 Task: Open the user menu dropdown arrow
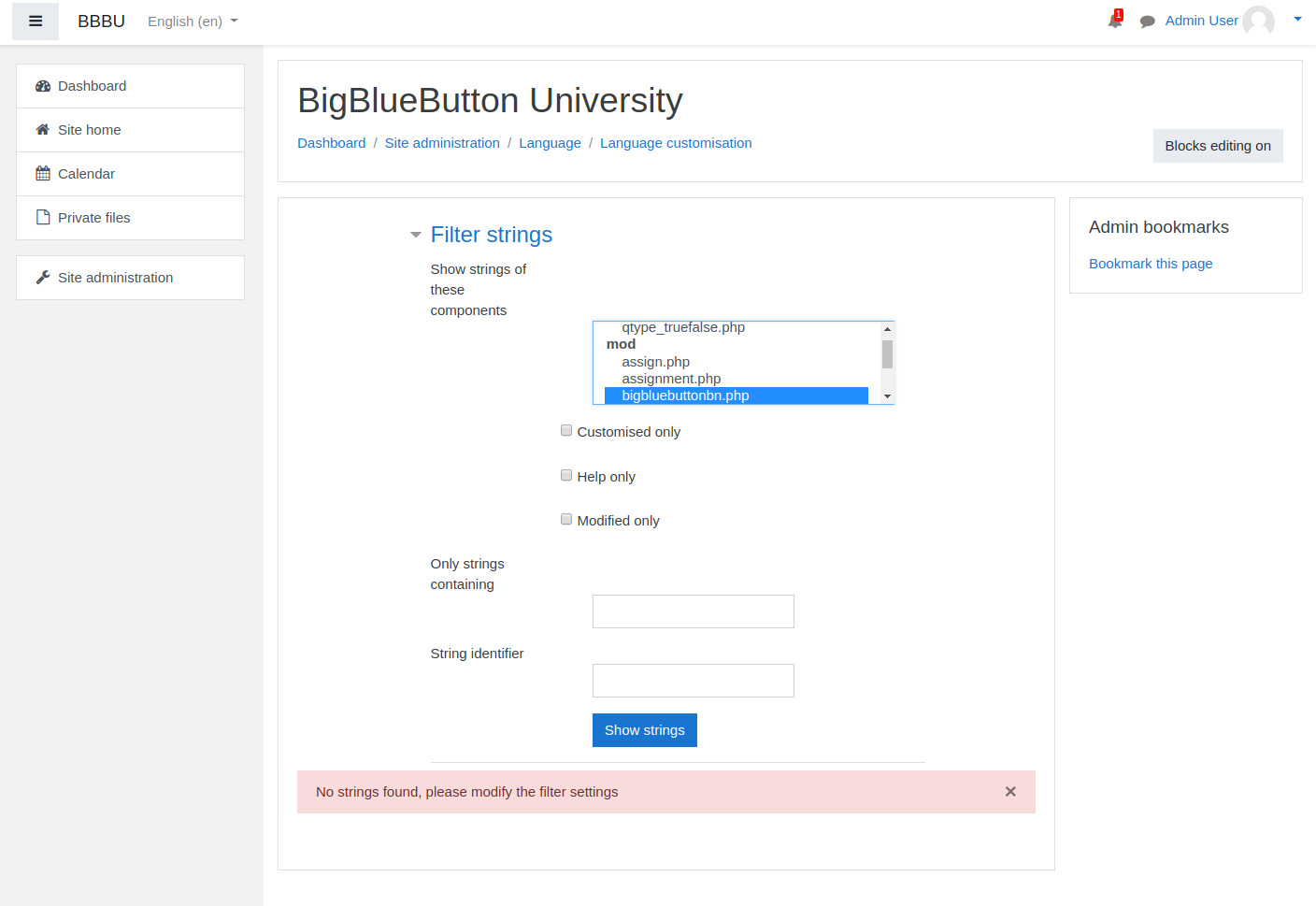pos(1297,20)
